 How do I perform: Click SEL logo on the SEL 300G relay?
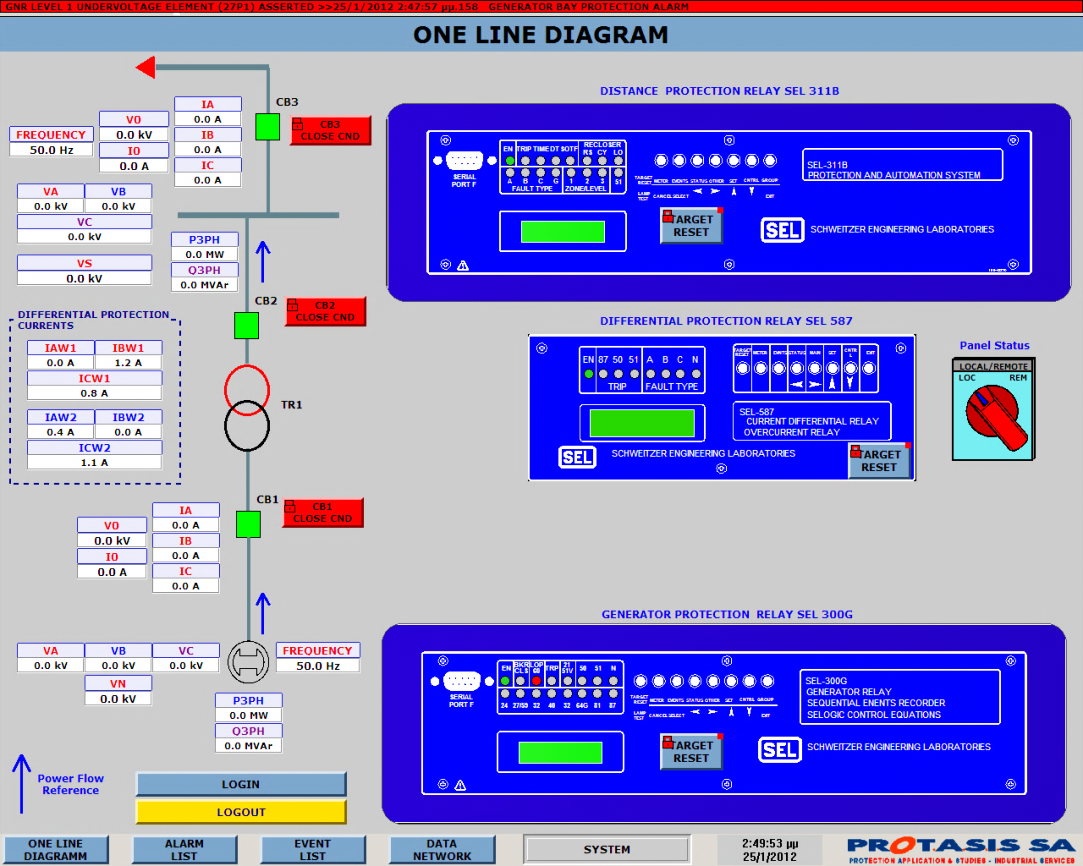[779, 749]
